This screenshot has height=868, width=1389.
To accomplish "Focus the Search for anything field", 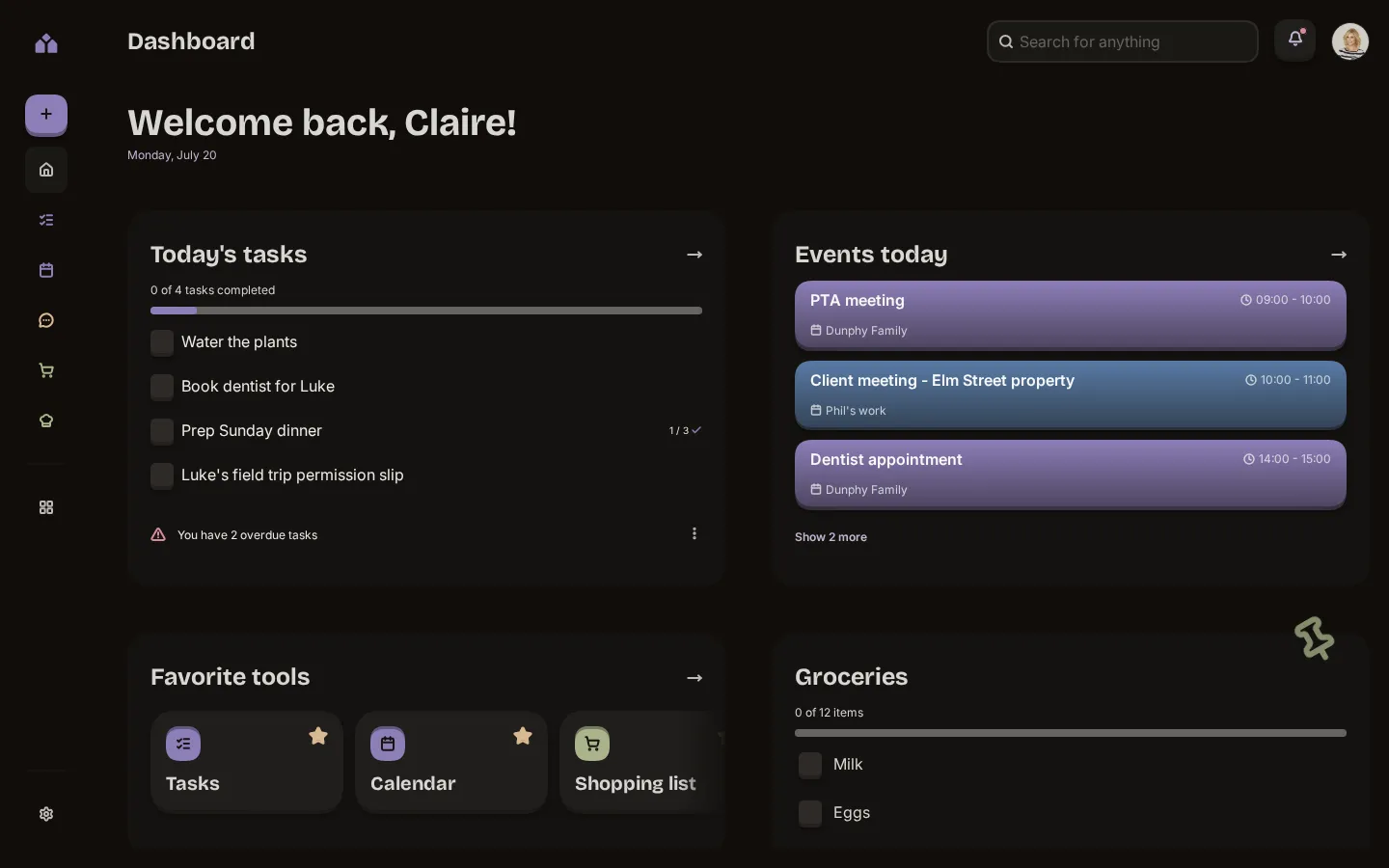I will click(x=1123, y=41).
